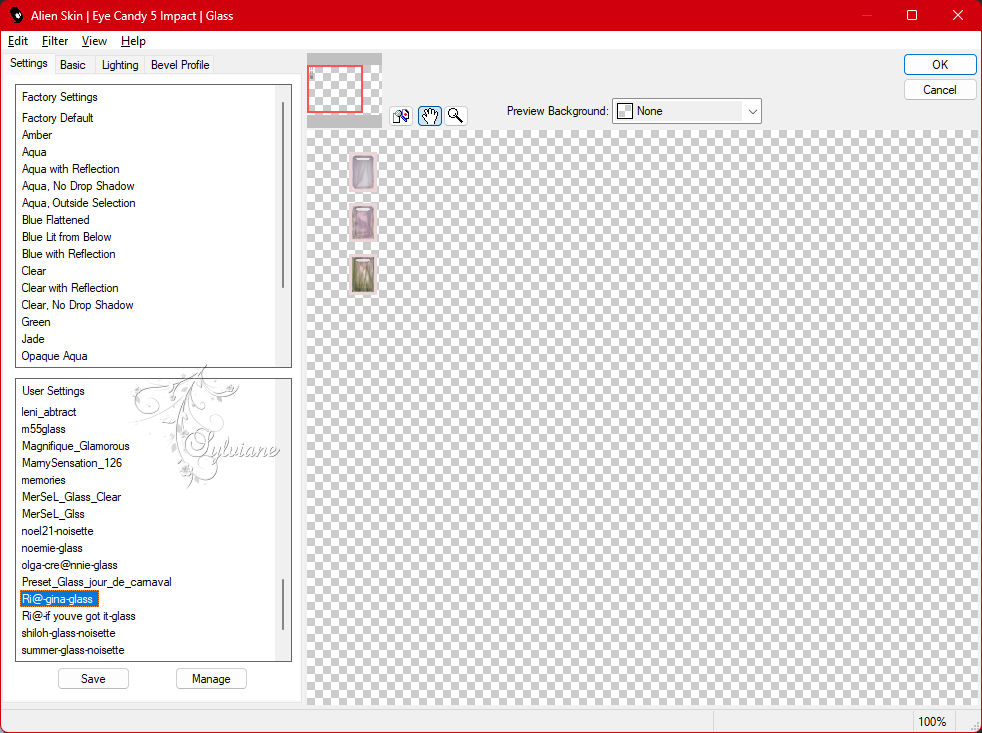Image resolution: width=982 pixels, height=733 pixels.
Task: Select the Amber preset
Action: (37, 135)
